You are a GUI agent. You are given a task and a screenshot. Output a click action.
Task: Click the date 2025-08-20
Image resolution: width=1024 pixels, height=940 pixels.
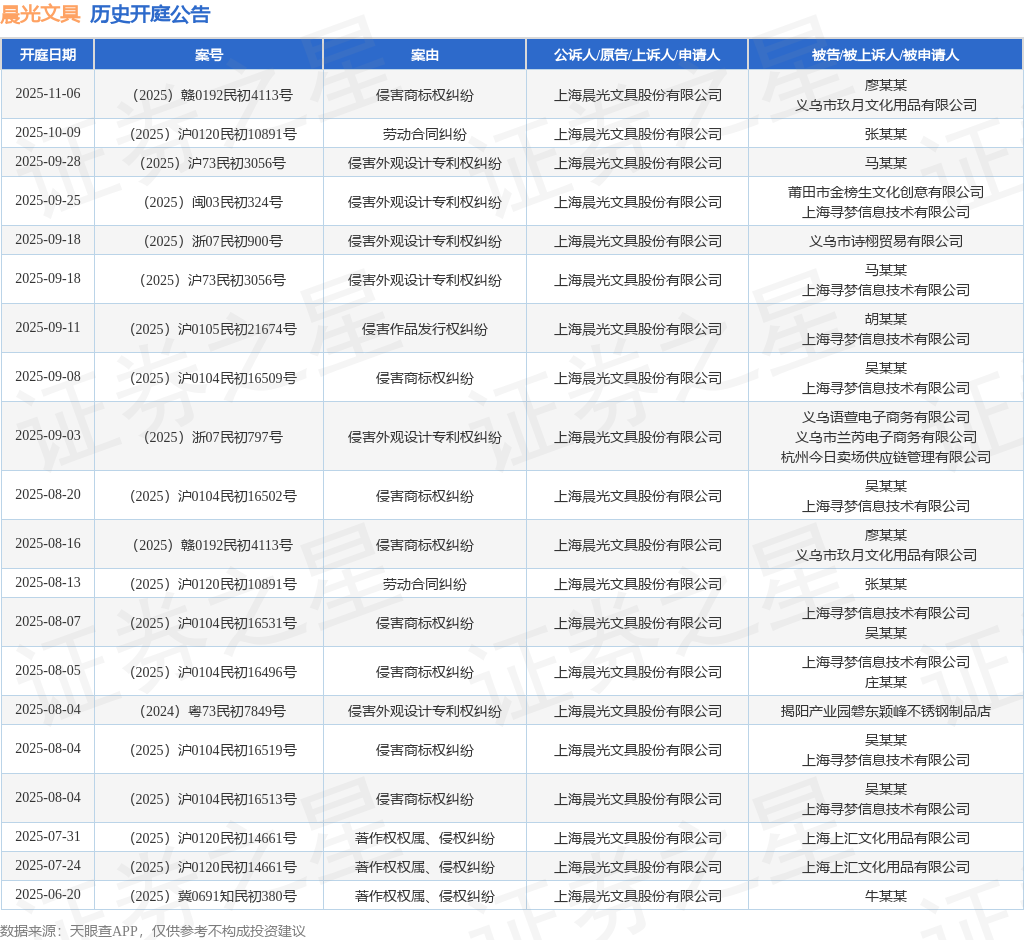pyautogui.click(x=48, y=494)
